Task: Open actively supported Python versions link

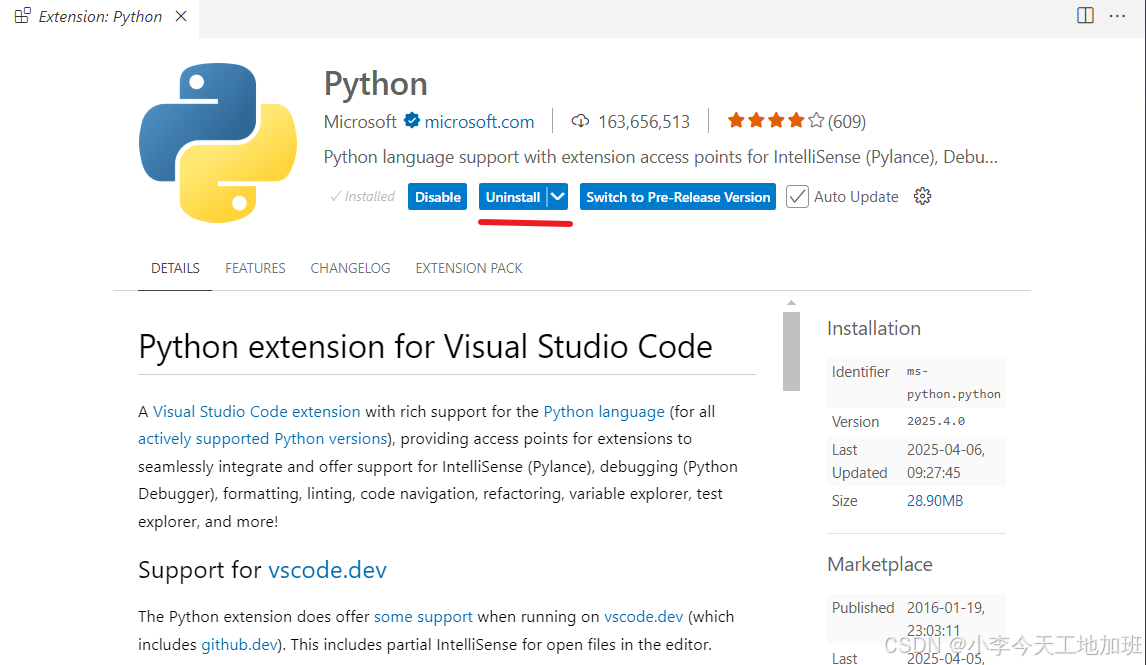Action: click(263, 438)
